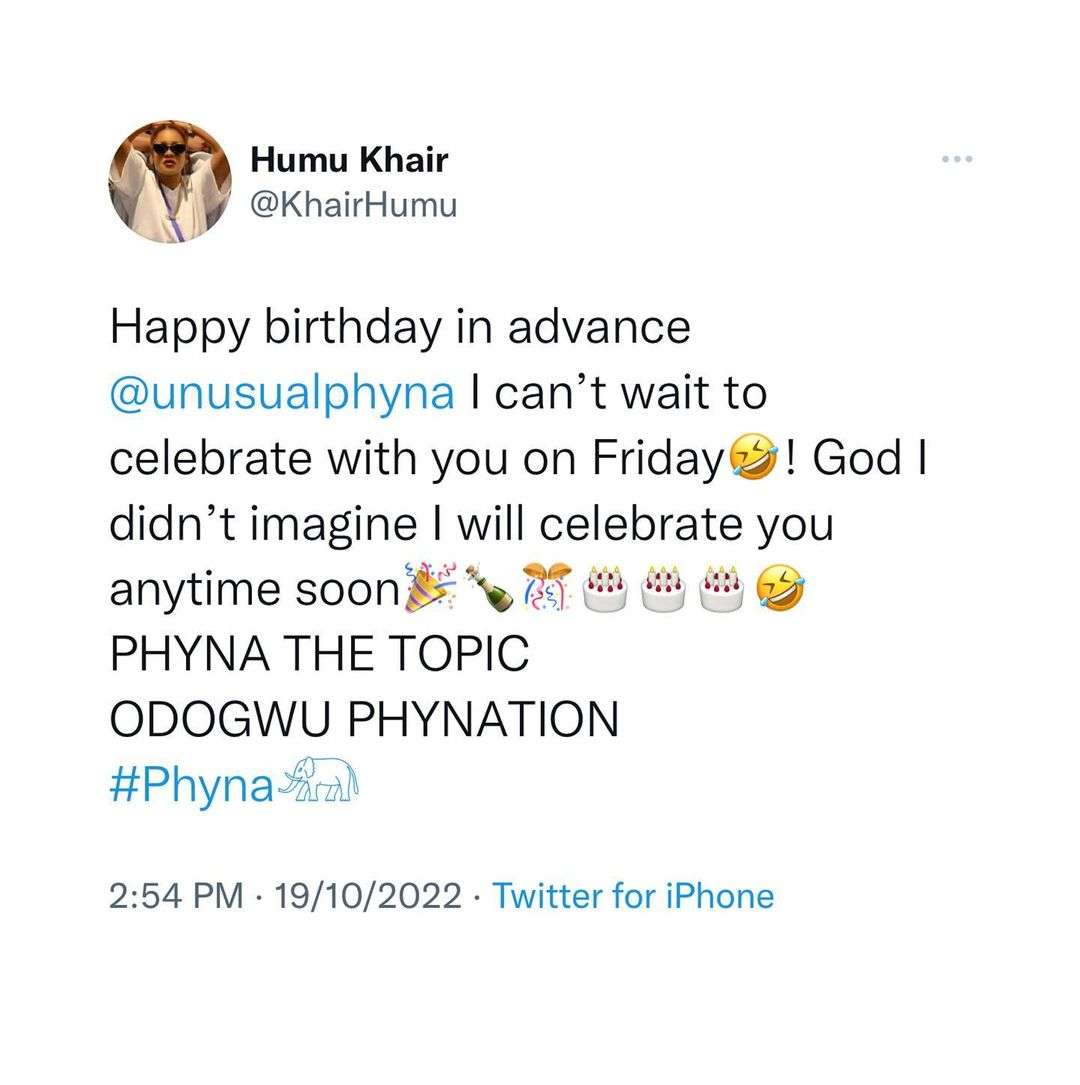Click the rightmost birthday cake emoji
Image resolution: width=1080 pixels, height=1085 pixels.
(723, 588)
